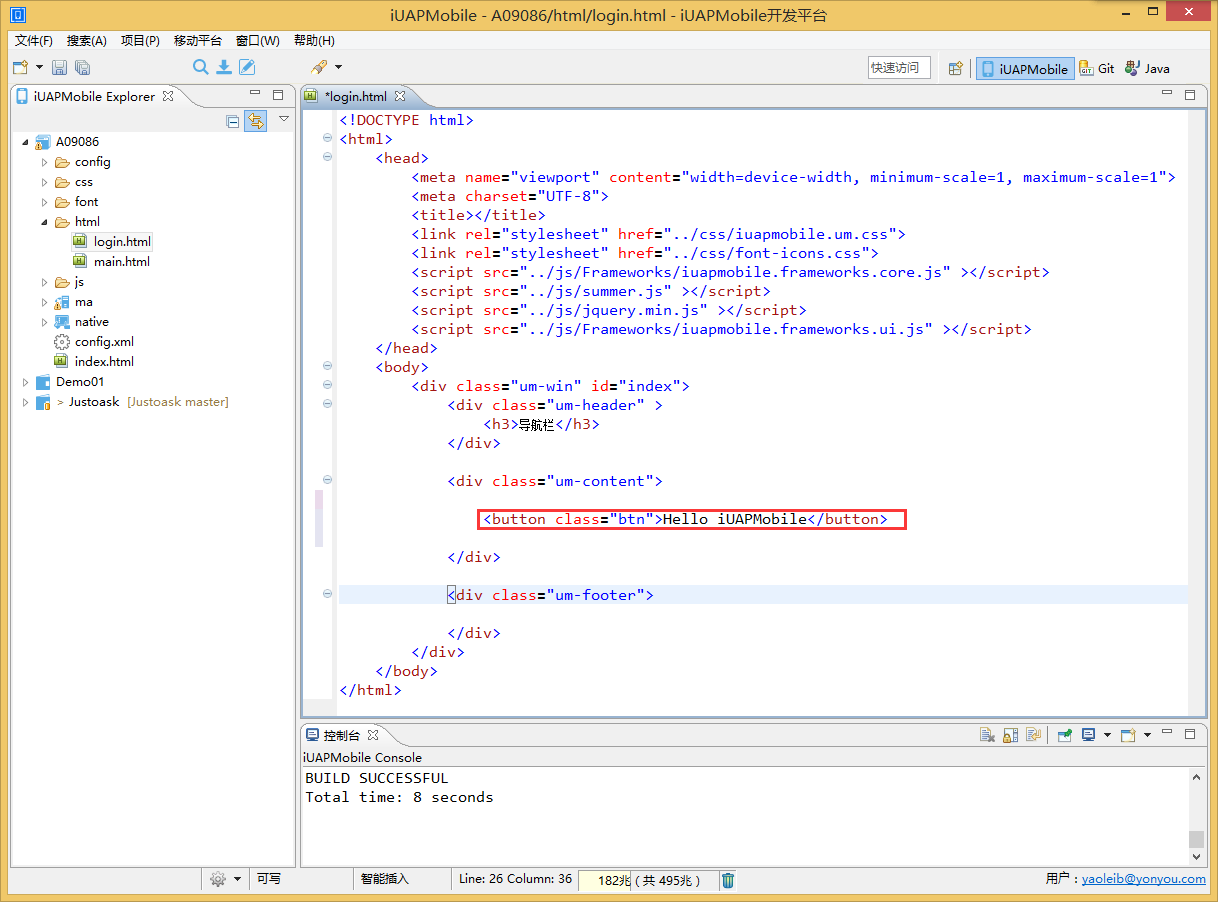1218x902 pixels.
Task: Click the Save disk icon
Action: pos(60,67)
